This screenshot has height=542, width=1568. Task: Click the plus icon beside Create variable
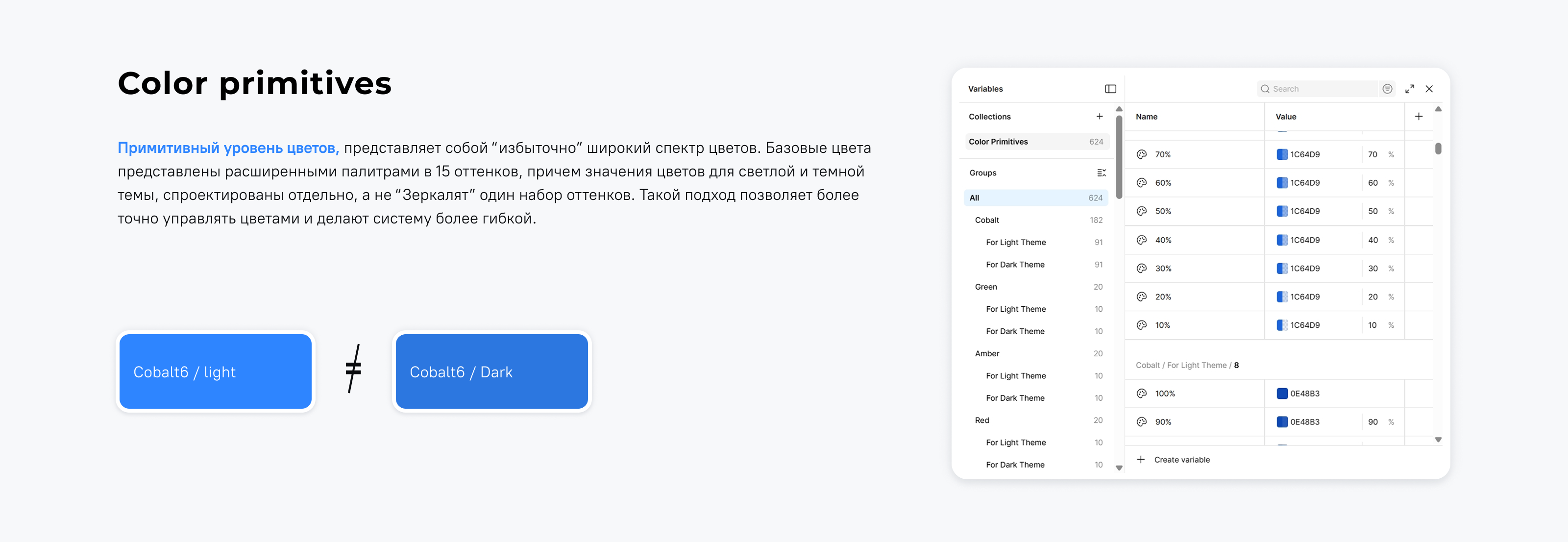pyautogui.click(x=1141, y=460)
